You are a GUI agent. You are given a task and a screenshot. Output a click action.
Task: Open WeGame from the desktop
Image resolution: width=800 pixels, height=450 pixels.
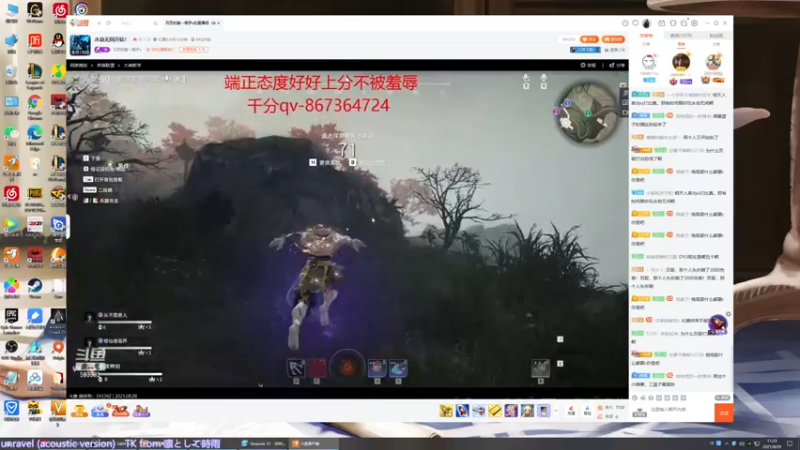[x=35, y=13]
